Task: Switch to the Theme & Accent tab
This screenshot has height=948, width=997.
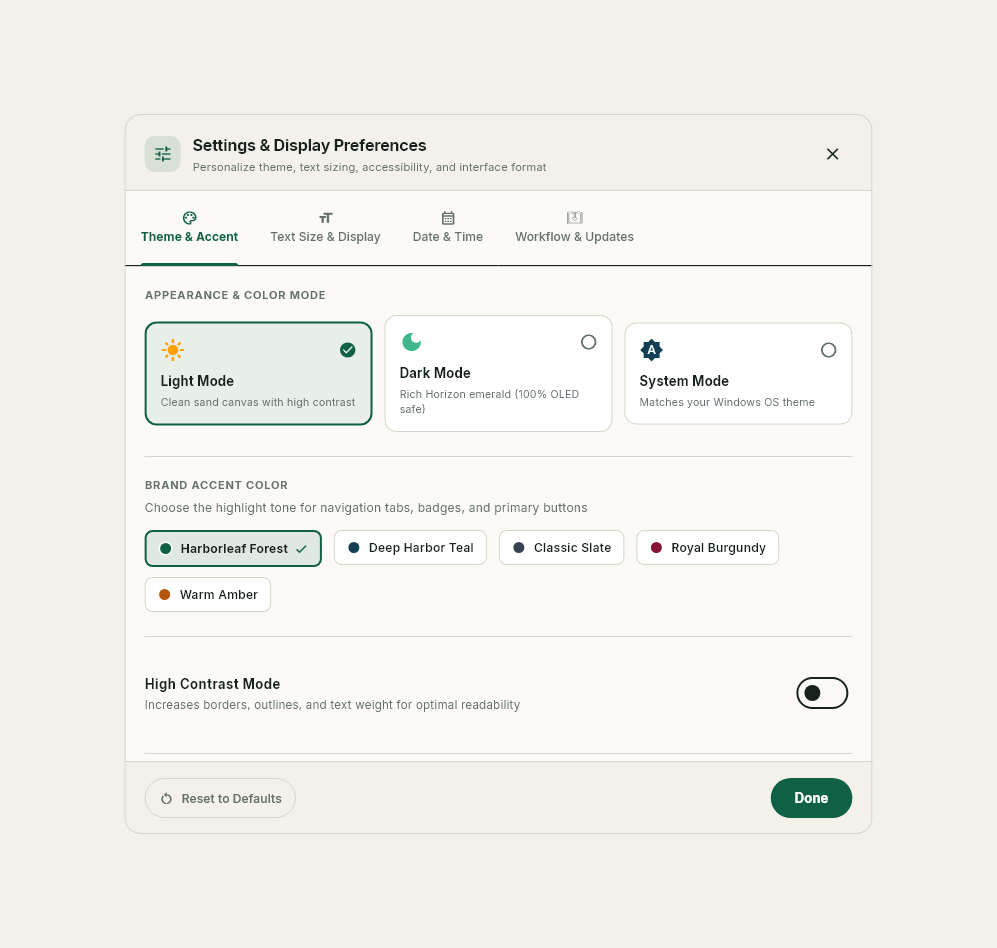Action: (x=189, y=228)
